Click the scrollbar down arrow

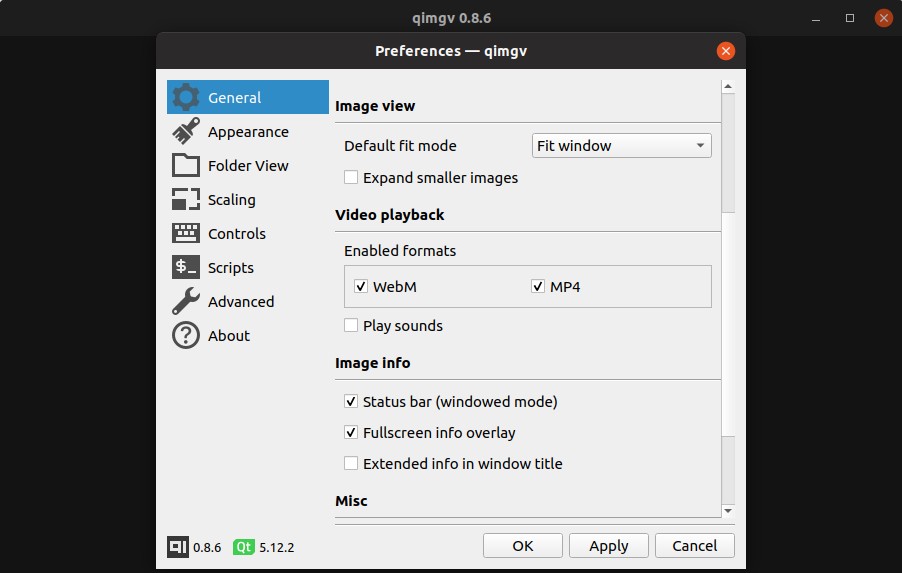point(728,511)
